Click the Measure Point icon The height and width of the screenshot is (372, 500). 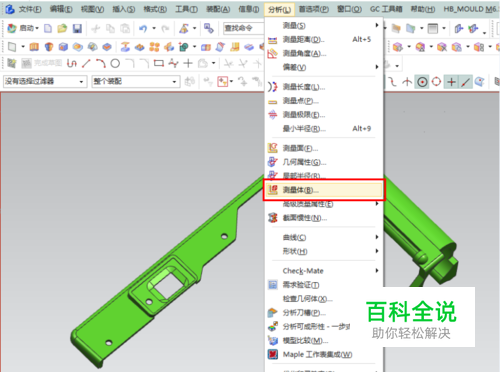pos(273,101)
